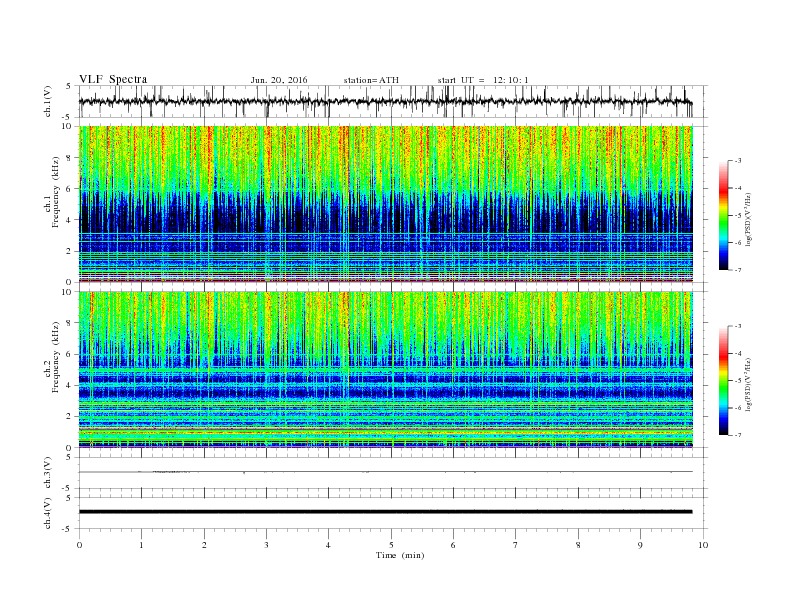Click the "6" kHz tick on ch.1 frequency axis

click(70, 189)
